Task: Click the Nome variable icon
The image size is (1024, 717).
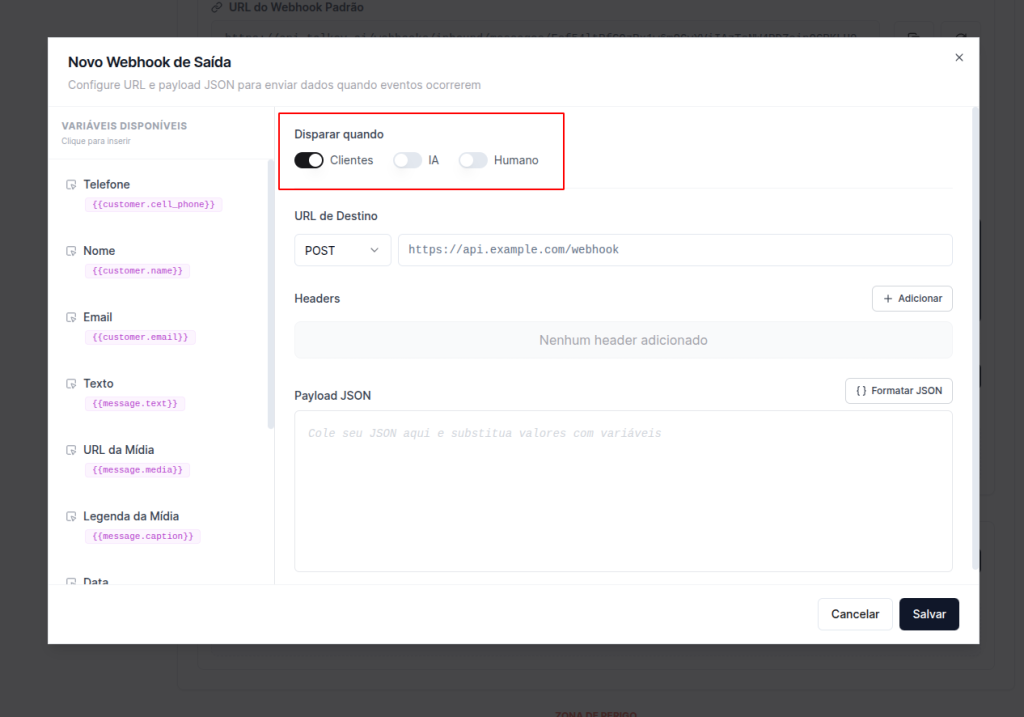Action: click(71, 251)
